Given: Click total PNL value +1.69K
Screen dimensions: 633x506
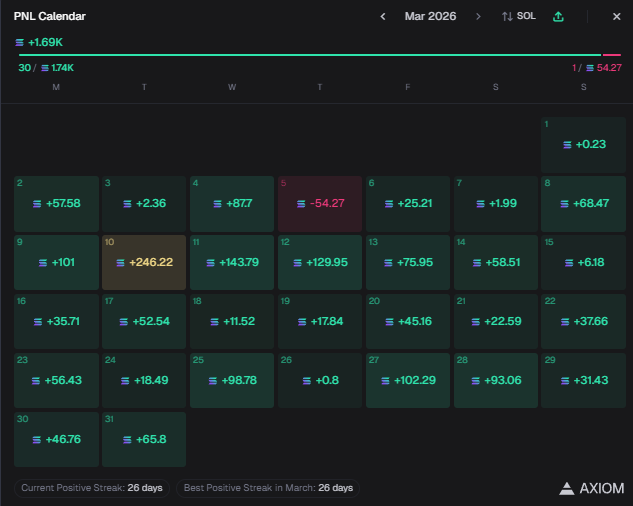Looking at the screenshot, I should [39, 42].
